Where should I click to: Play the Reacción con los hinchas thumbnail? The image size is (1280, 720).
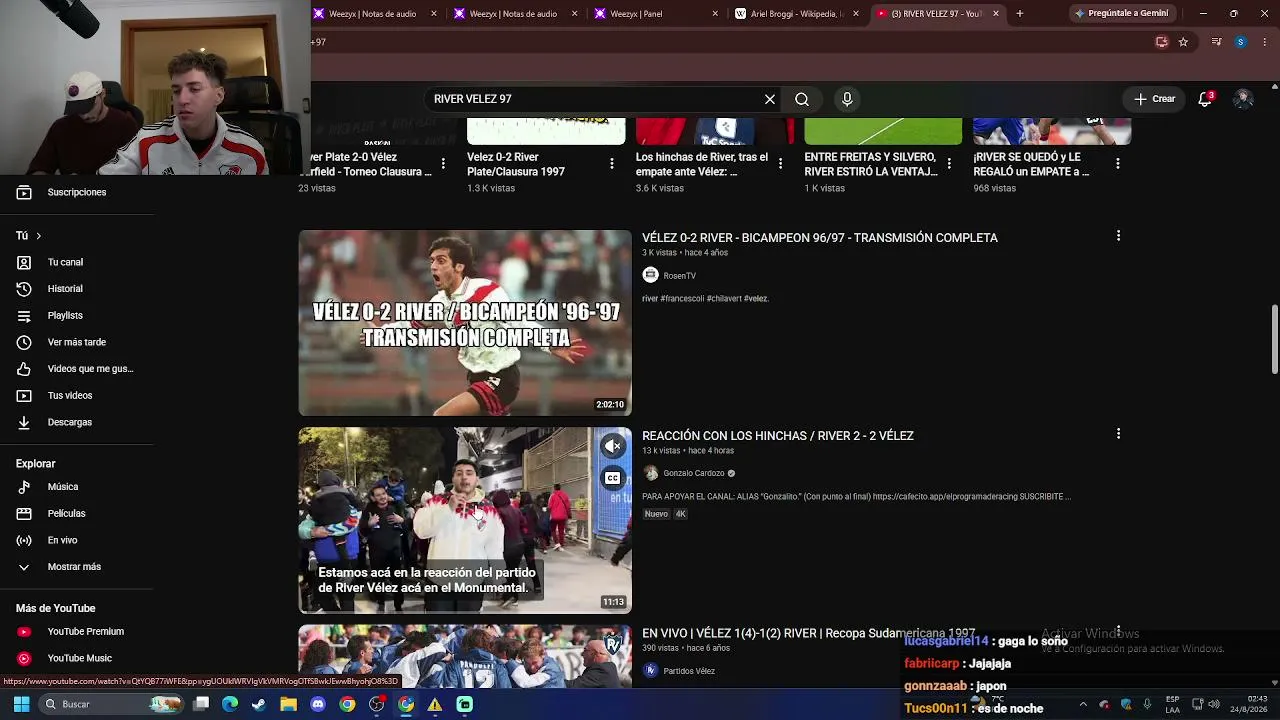coord(465,520)
